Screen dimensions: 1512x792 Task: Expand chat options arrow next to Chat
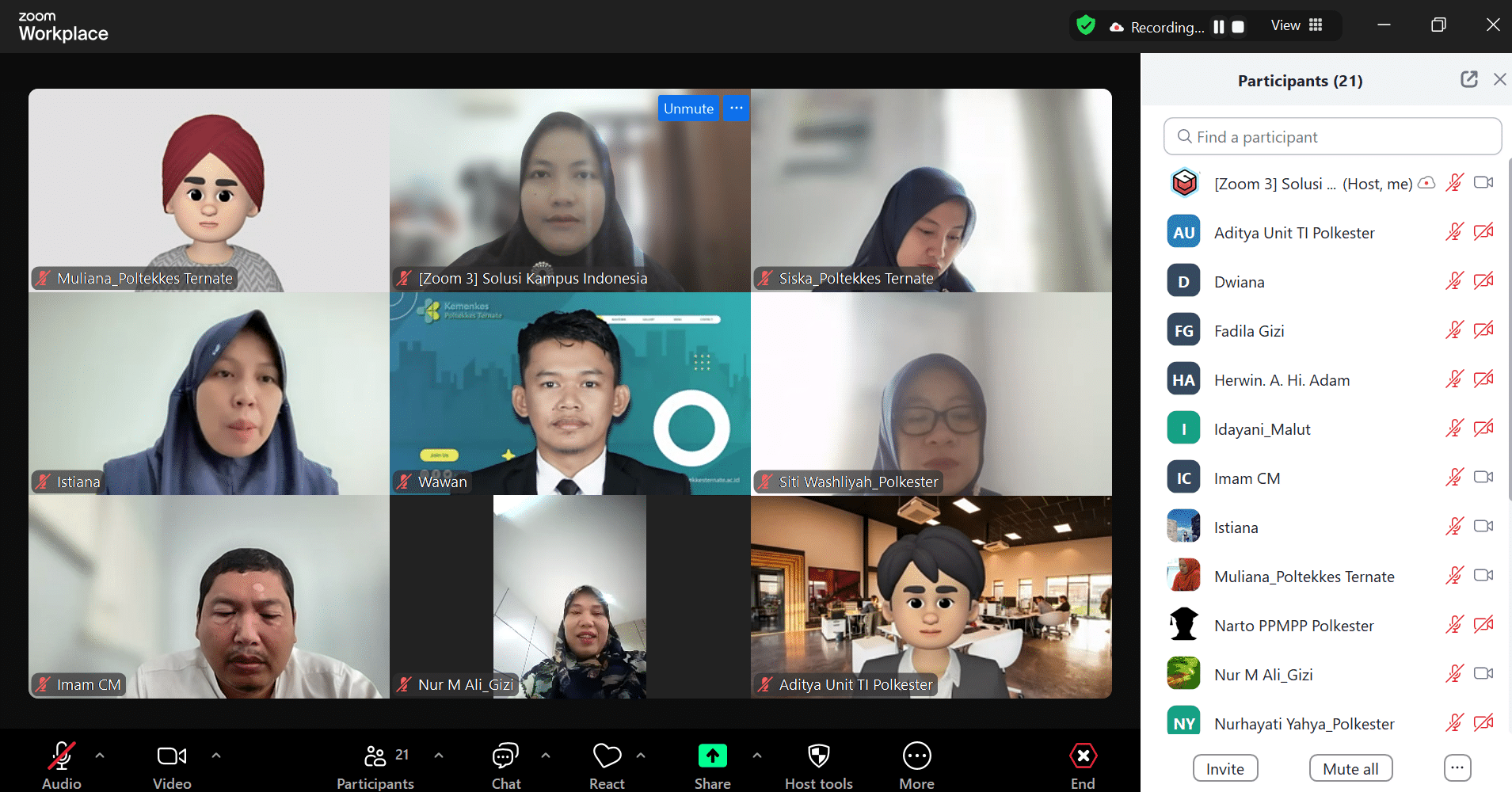(546, 756)
